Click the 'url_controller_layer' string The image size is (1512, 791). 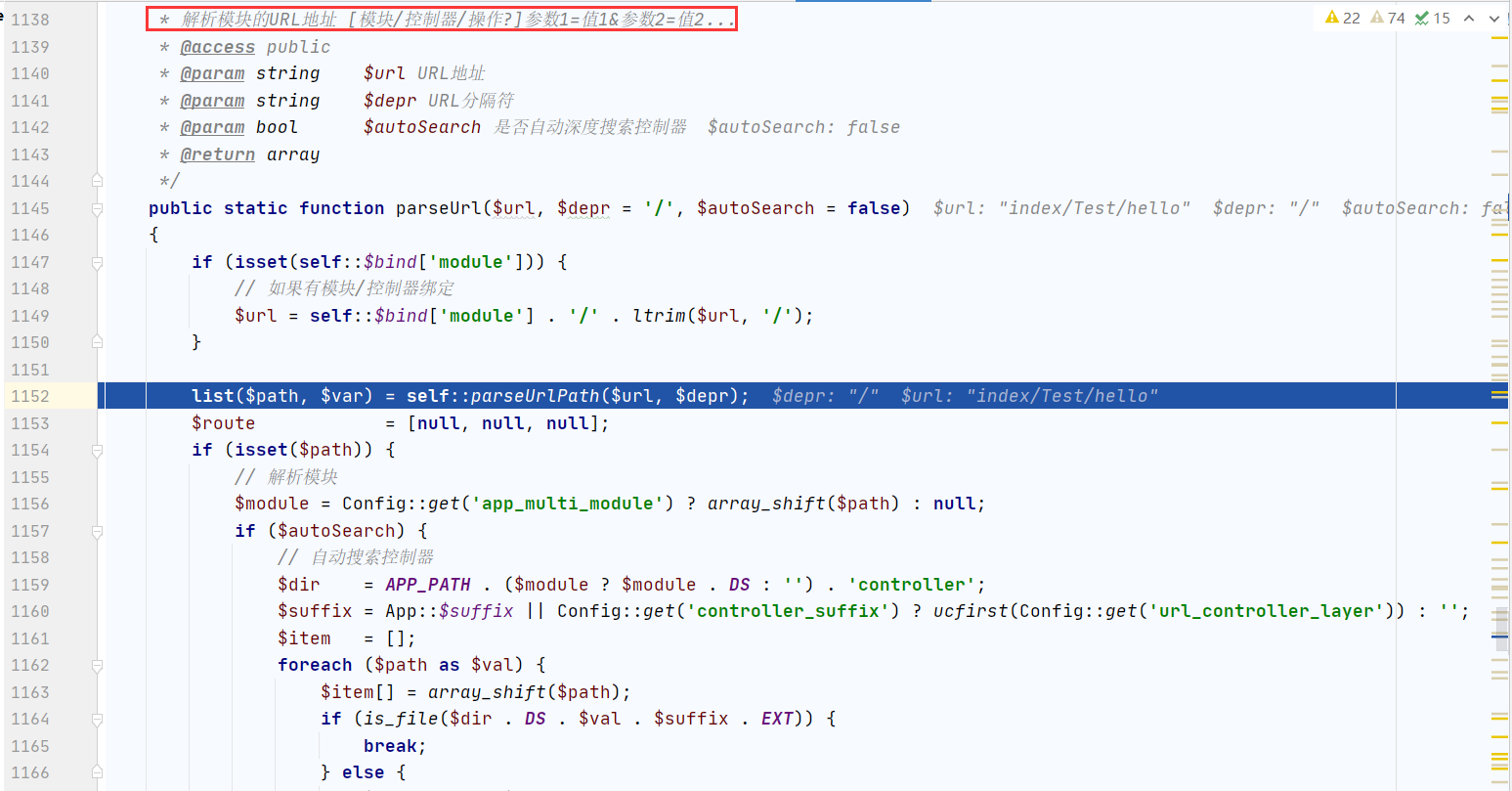(x=1268, y=611)
